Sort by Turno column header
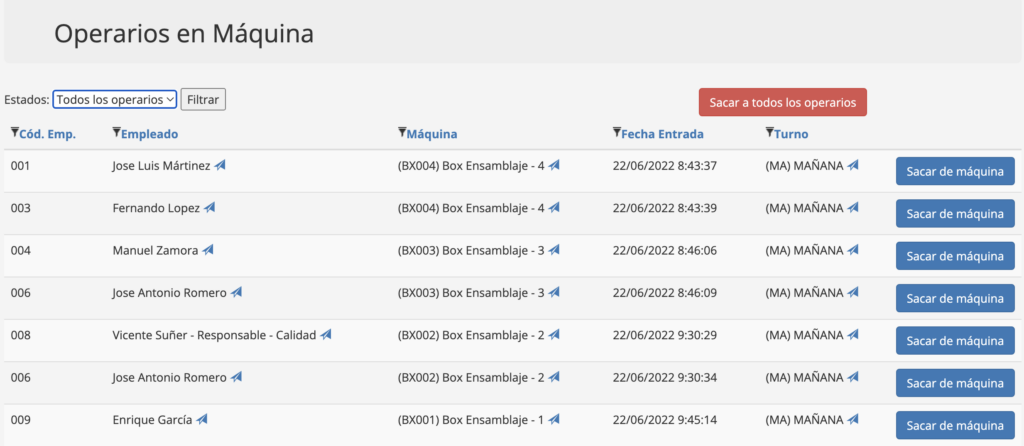 click(791, 134)
